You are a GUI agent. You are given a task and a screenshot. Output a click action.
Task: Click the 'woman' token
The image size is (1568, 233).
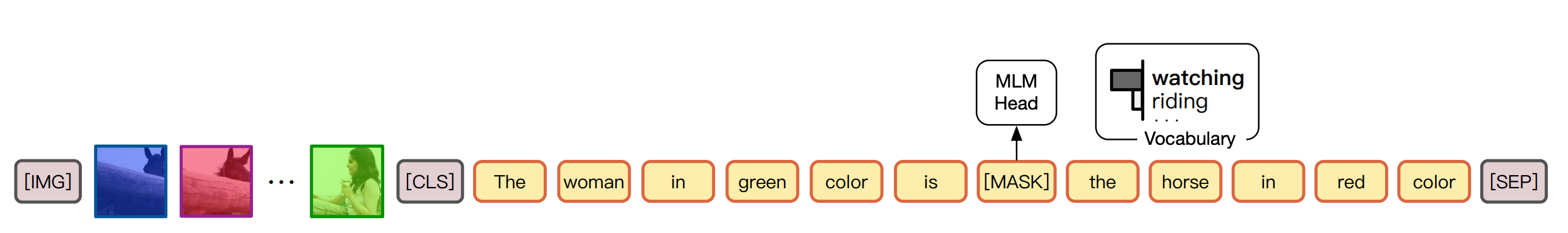(594, 181)
